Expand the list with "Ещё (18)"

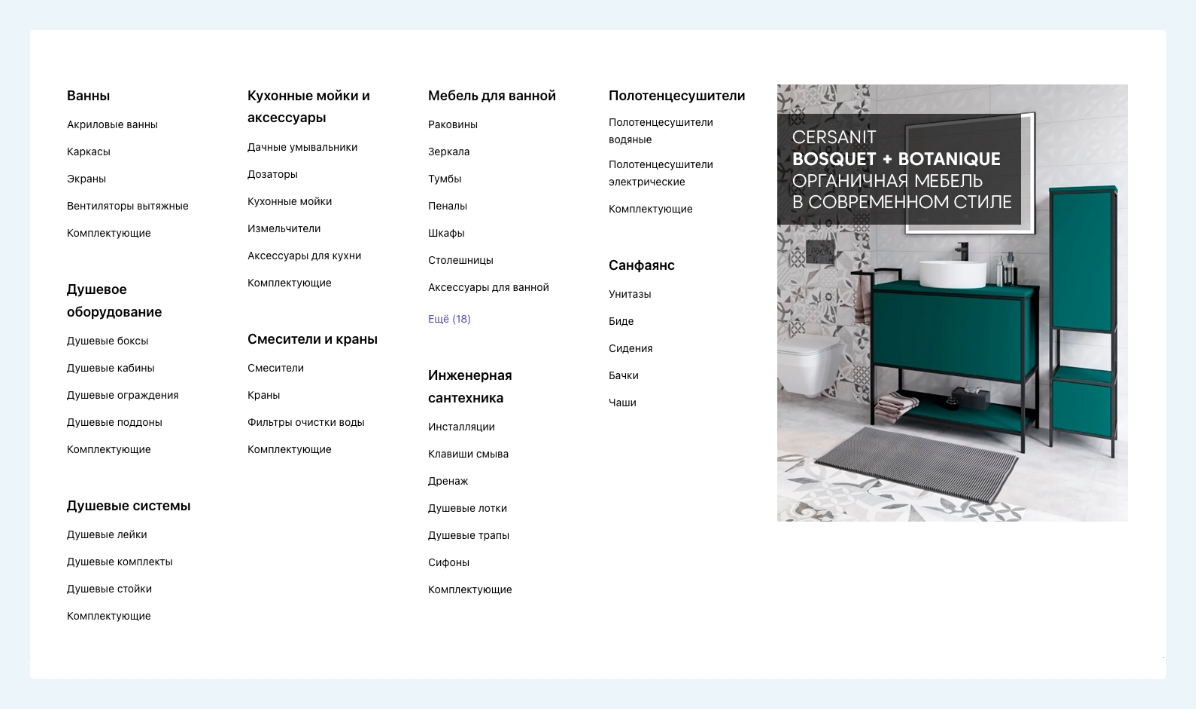pos(449,319)
